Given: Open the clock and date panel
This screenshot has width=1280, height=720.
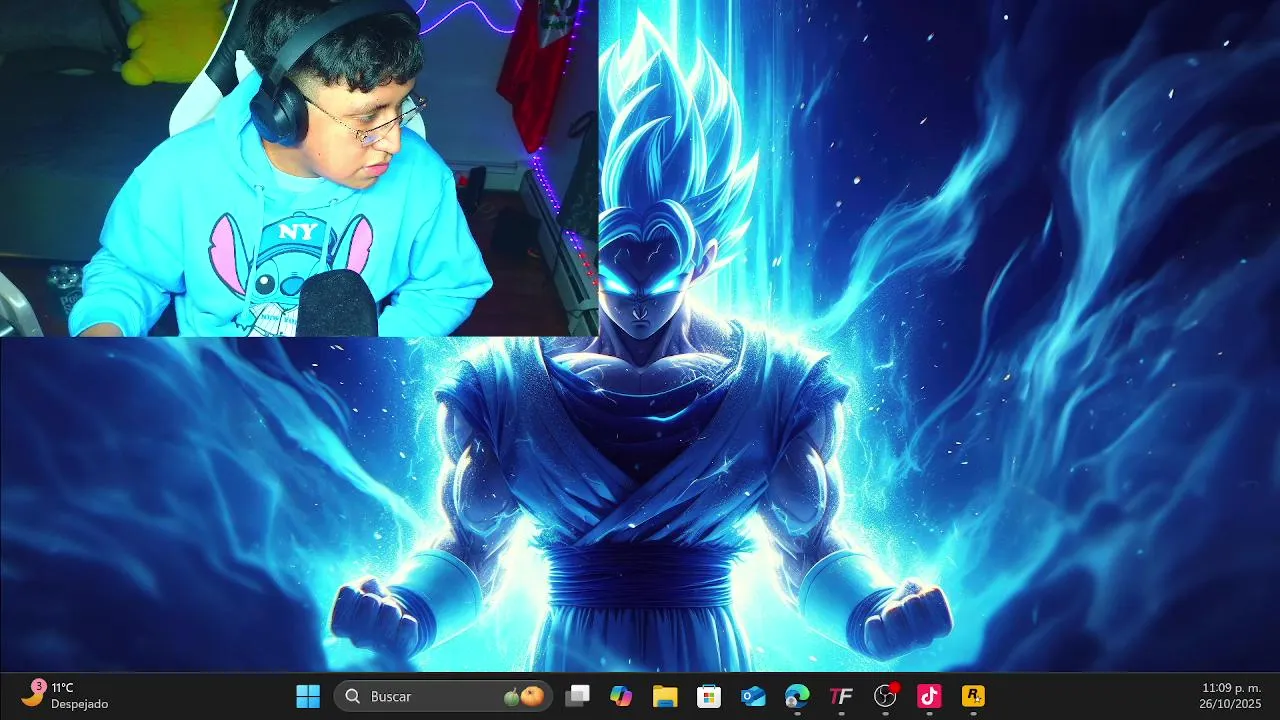Looking at the screenshot, I should point(1231,696).
